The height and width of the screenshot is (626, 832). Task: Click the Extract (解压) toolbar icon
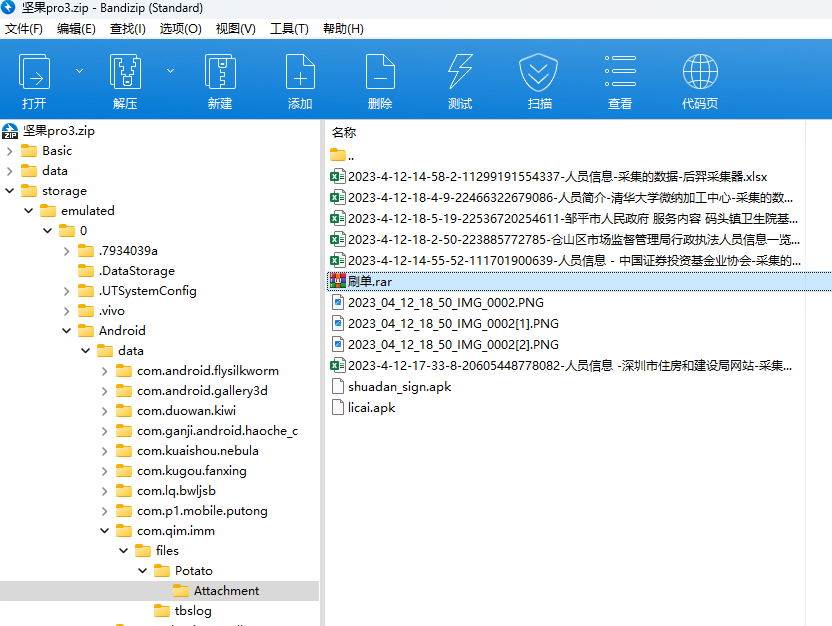(125, 72)
